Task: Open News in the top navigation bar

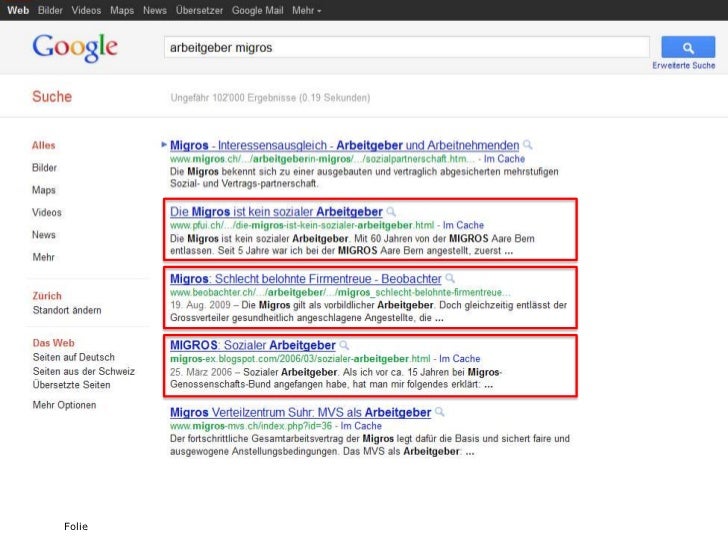Action: click(x=155, y=10)
